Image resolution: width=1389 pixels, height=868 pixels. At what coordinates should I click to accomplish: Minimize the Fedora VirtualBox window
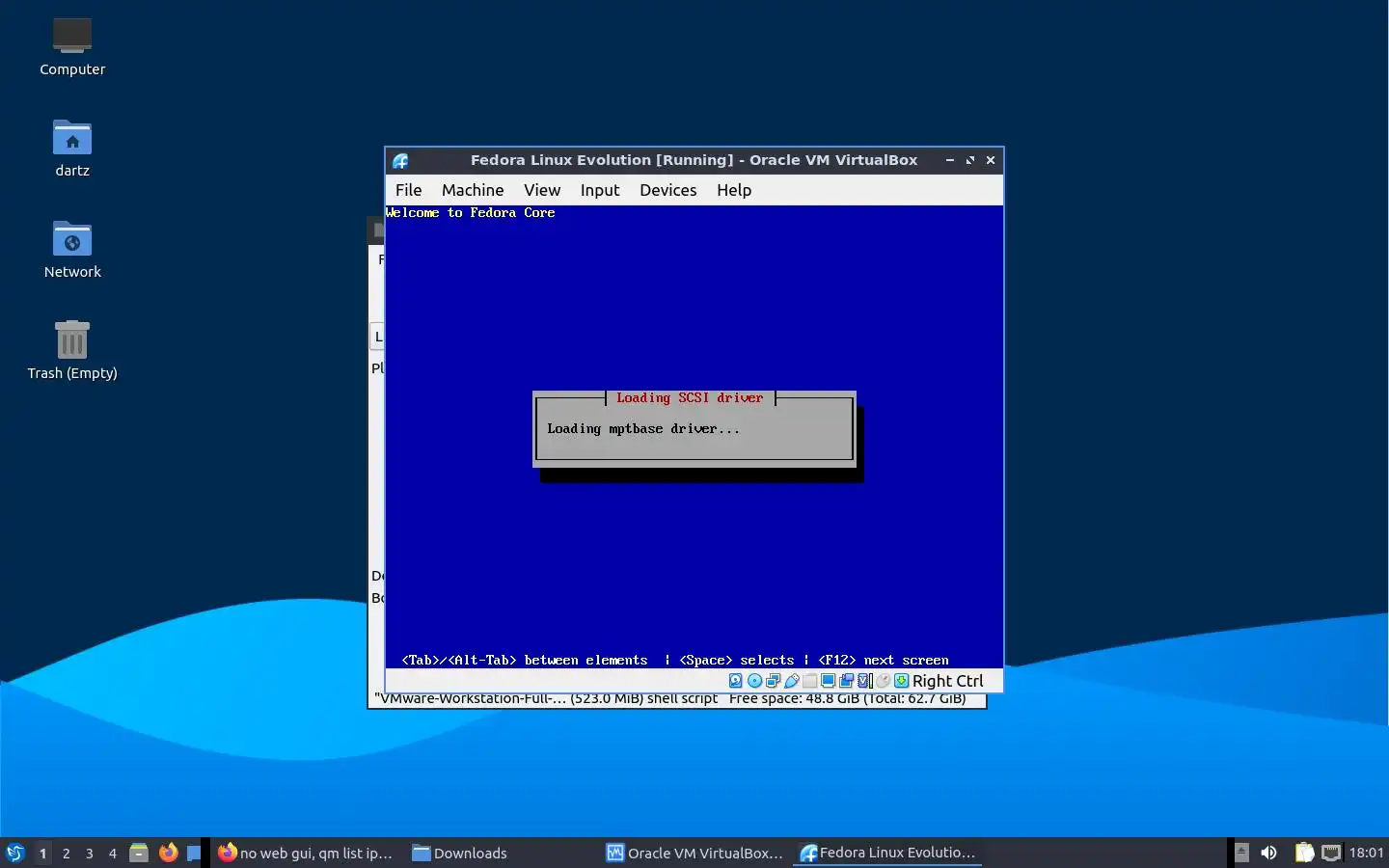pos(950,160)
